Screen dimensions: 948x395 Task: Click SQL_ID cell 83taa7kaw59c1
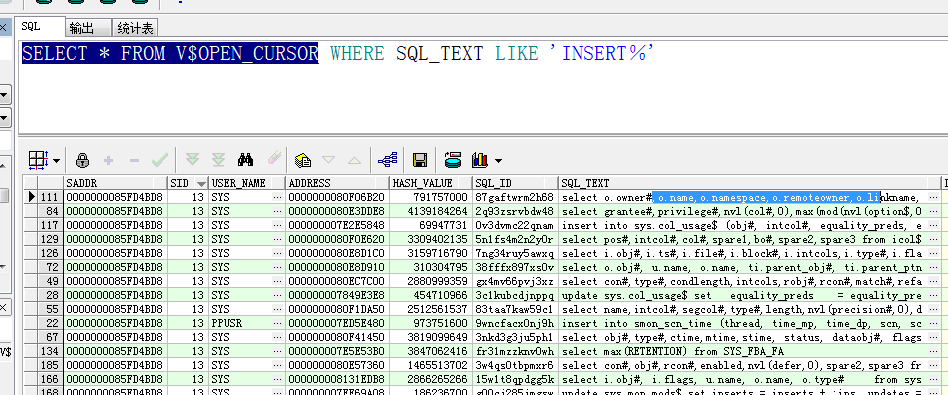515,309
